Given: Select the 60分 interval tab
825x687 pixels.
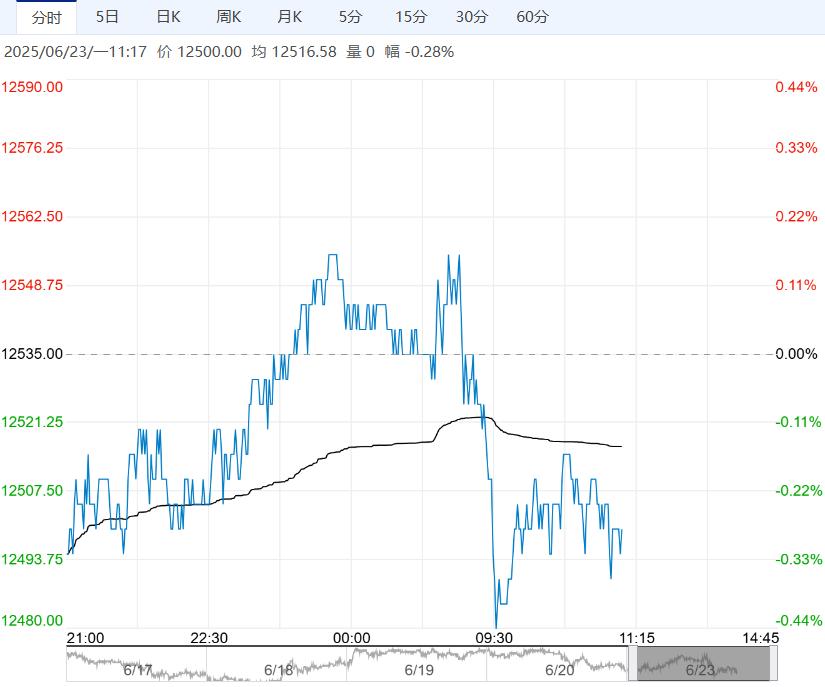Looking at the screenshot, I should (x=532, y=17).
